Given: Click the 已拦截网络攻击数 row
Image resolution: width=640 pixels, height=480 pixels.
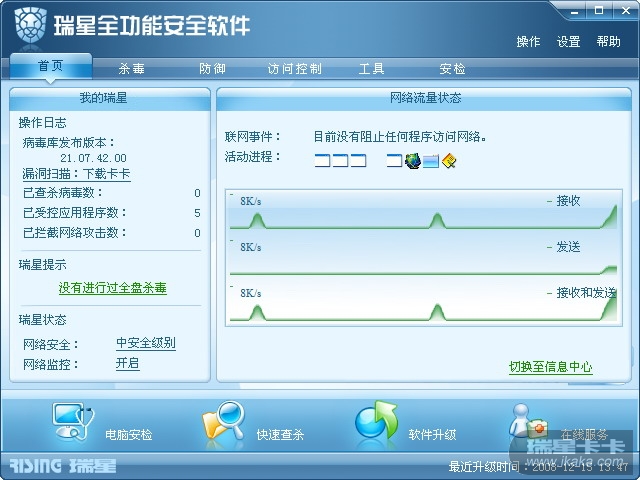Looking at the screenshot, I should (x=111, y=233).
